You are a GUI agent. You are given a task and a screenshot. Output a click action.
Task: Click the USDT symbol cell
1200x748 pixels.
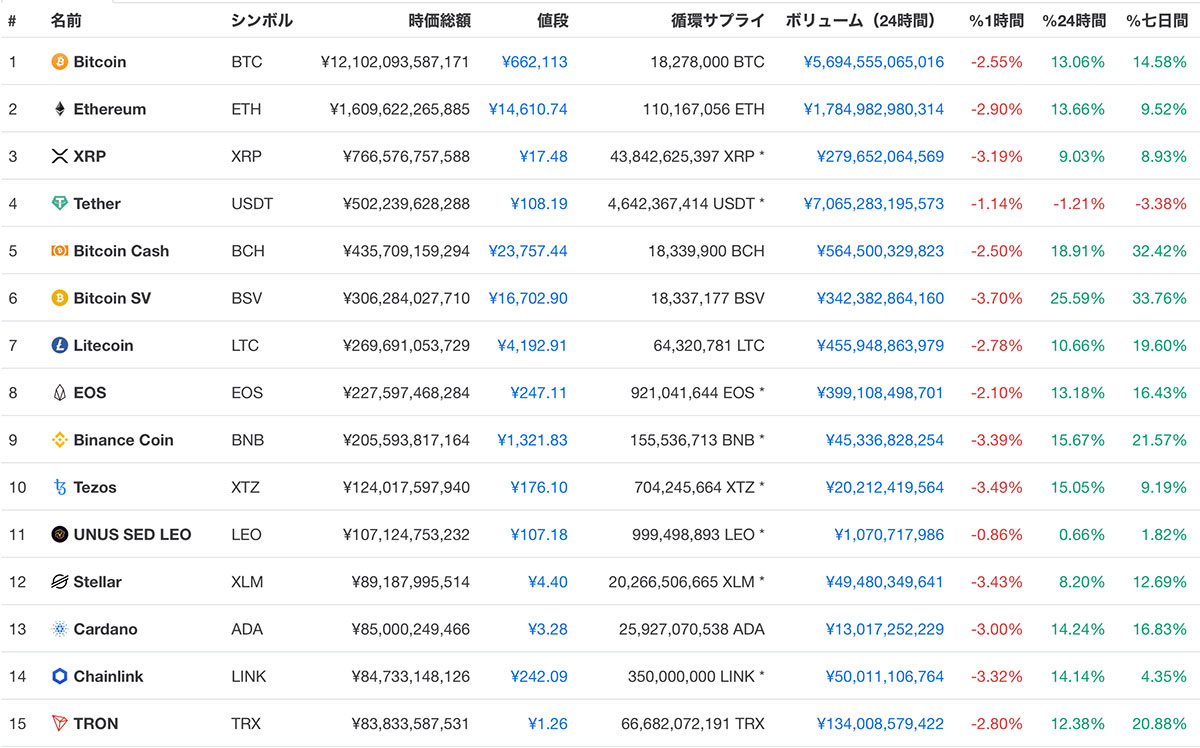[x=252, y=203]
